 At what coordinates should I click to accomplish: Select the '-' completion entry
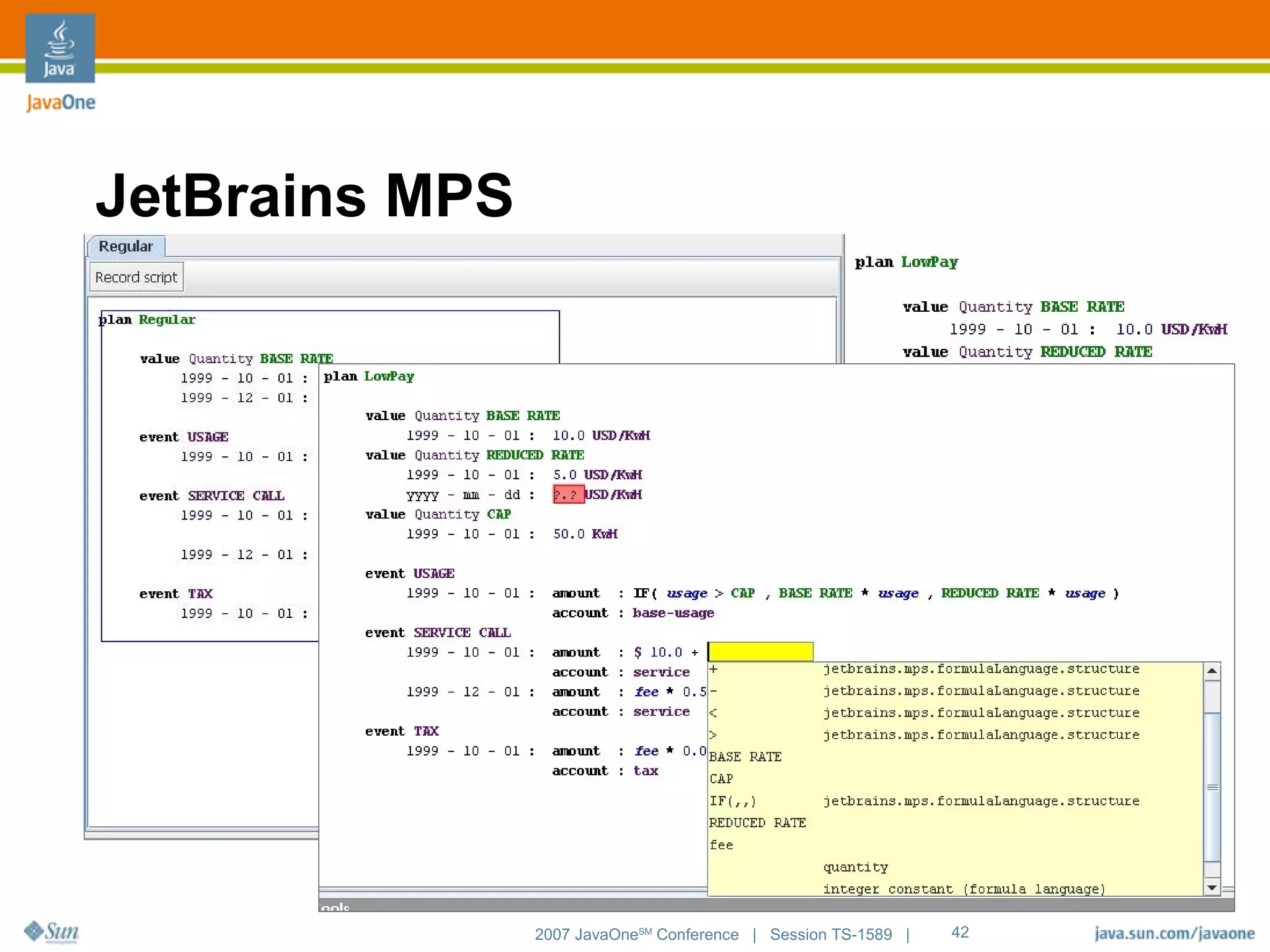click(955, 691)
